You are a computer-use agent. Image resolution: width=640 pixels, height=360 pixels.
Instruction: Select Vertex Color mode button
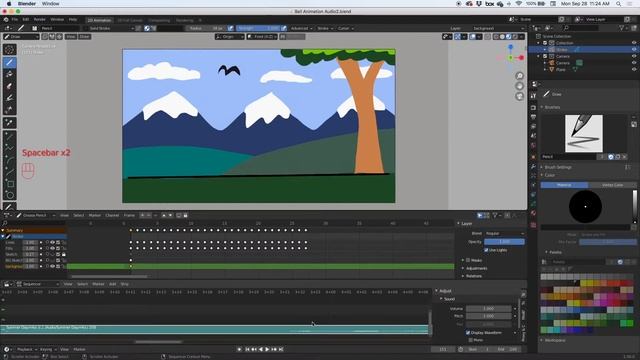tap(612, 185)
